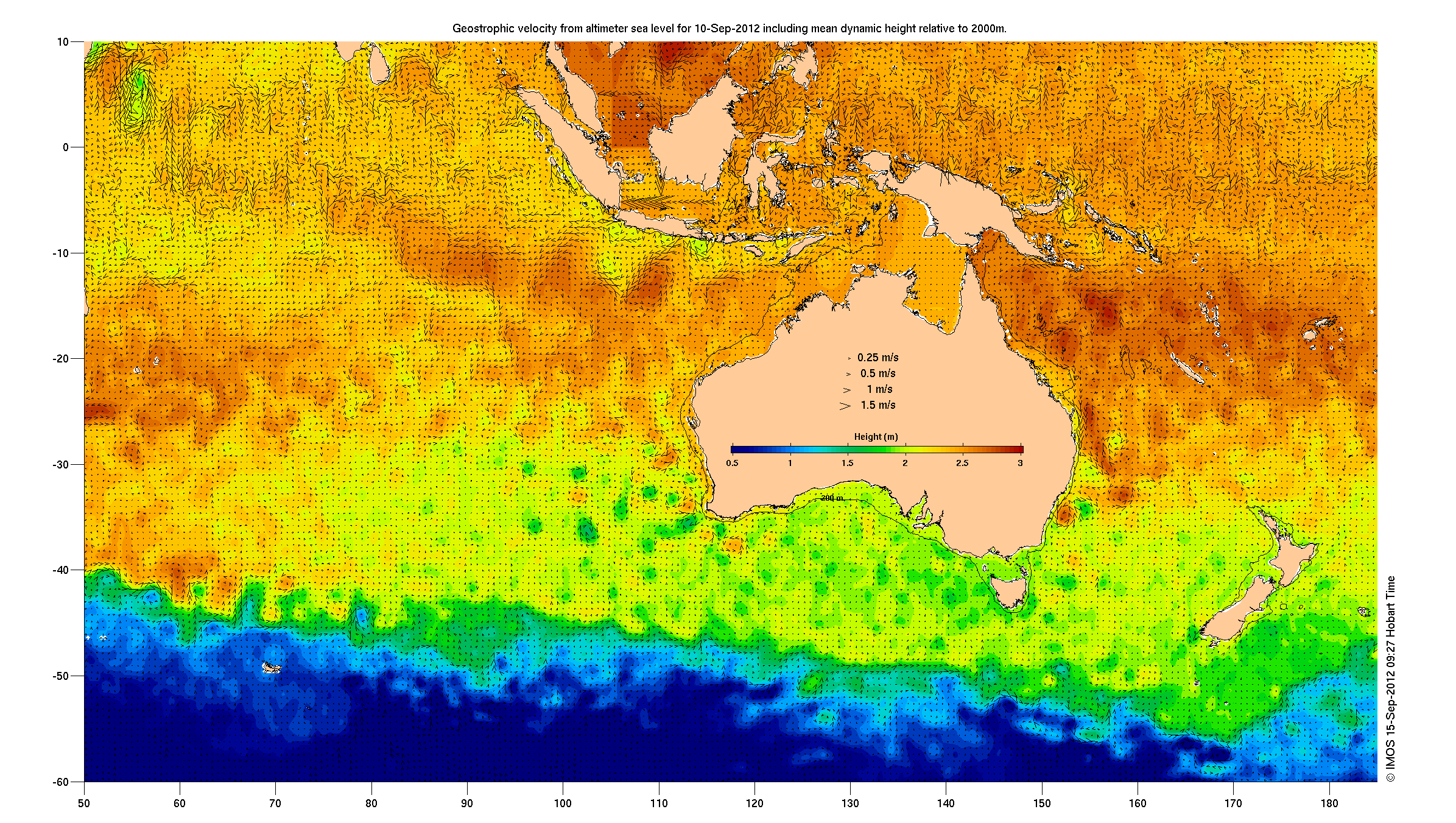1456x823 pixels.
Task: Click latitude axis tick label -30
Action: tap(60, 464)
